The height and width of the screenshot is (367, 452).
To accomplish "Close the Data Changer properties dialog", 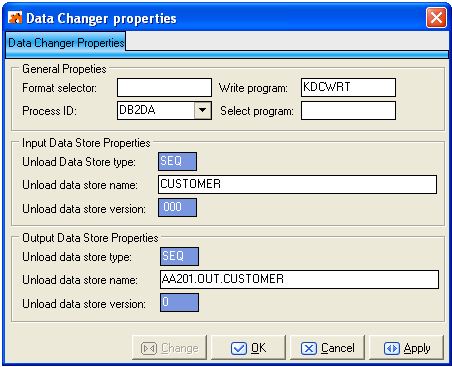I will click(436, 18).
